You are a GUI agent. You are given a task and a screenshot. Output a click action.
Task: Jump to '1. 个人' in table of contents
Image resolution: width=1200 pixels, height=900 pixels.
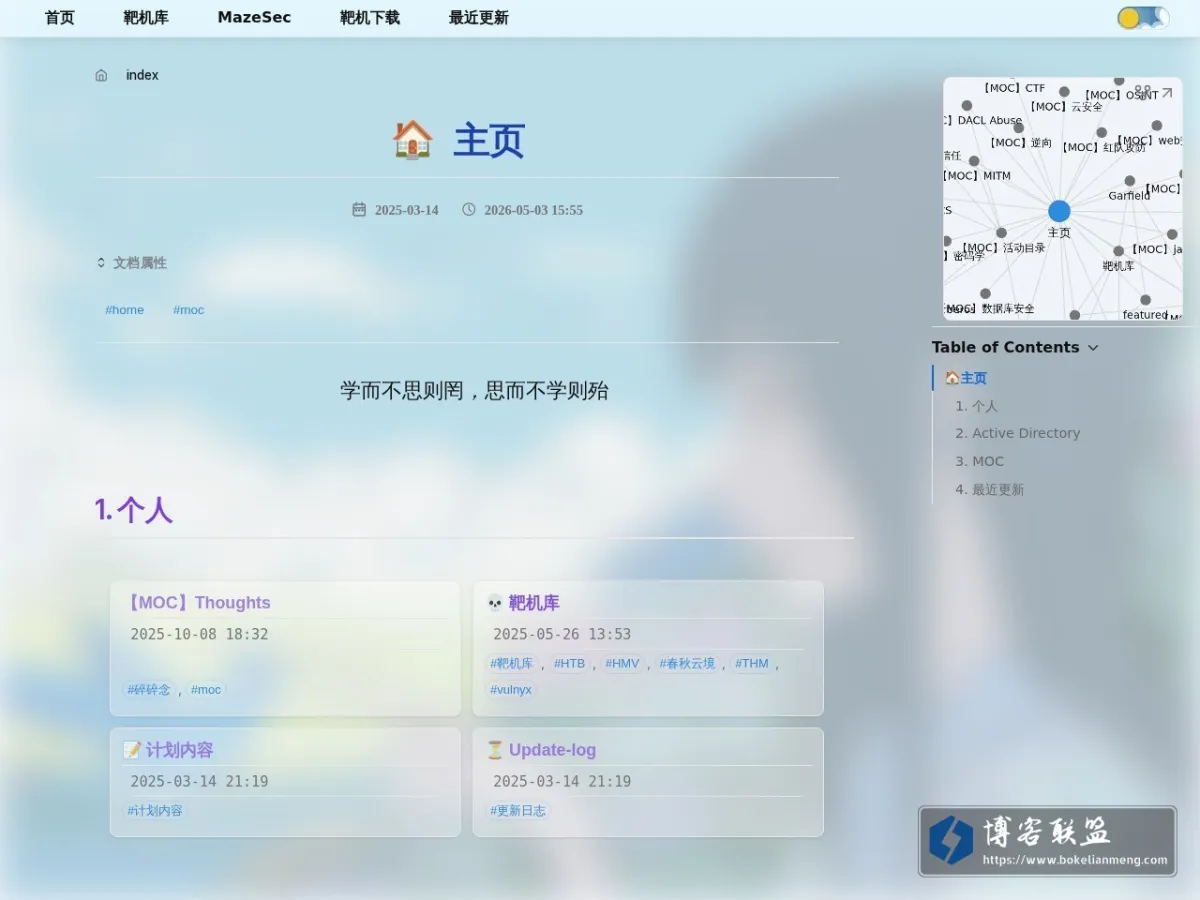tap(976, 406)
